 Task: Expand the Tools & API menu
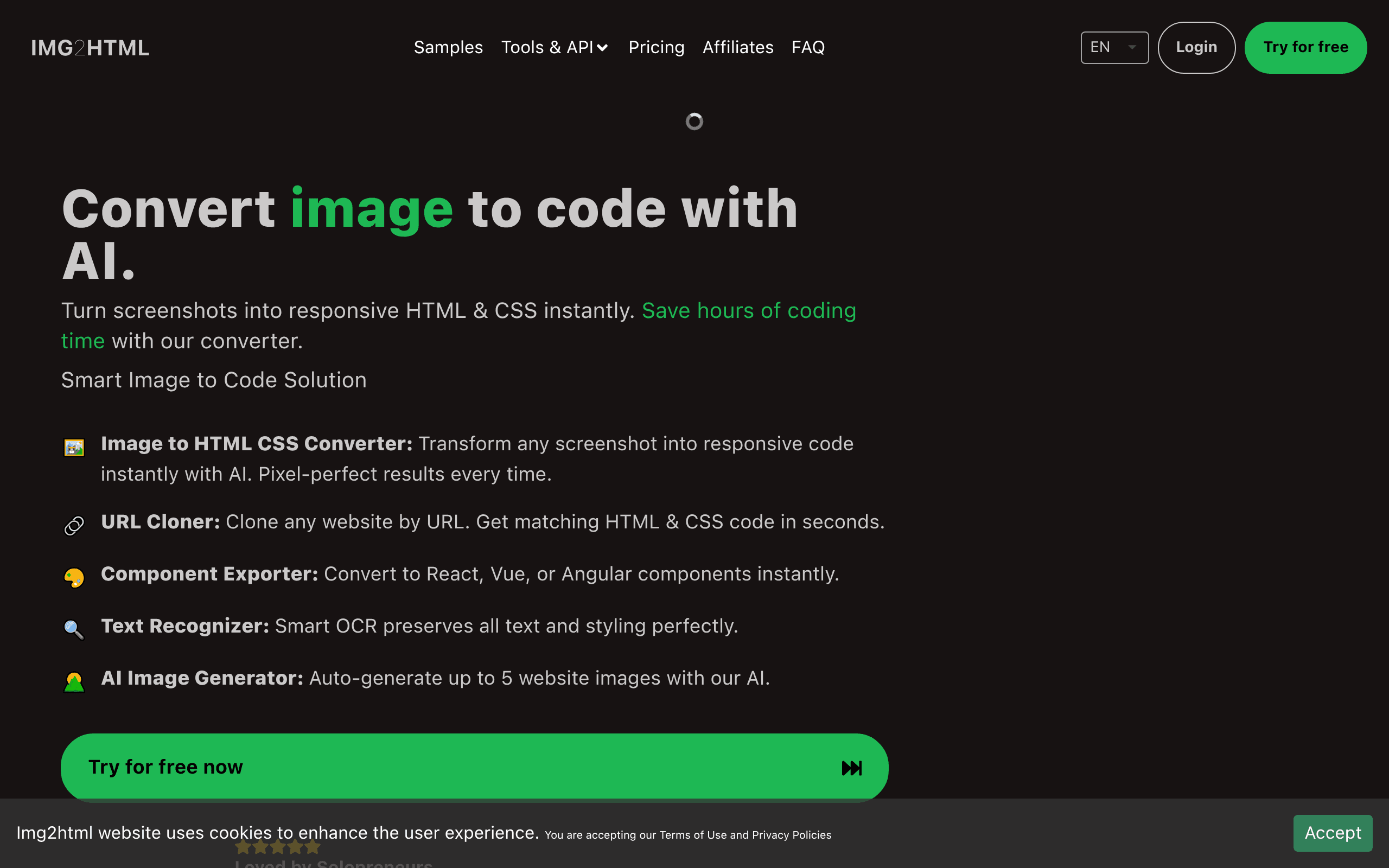[x=555, y=47]
